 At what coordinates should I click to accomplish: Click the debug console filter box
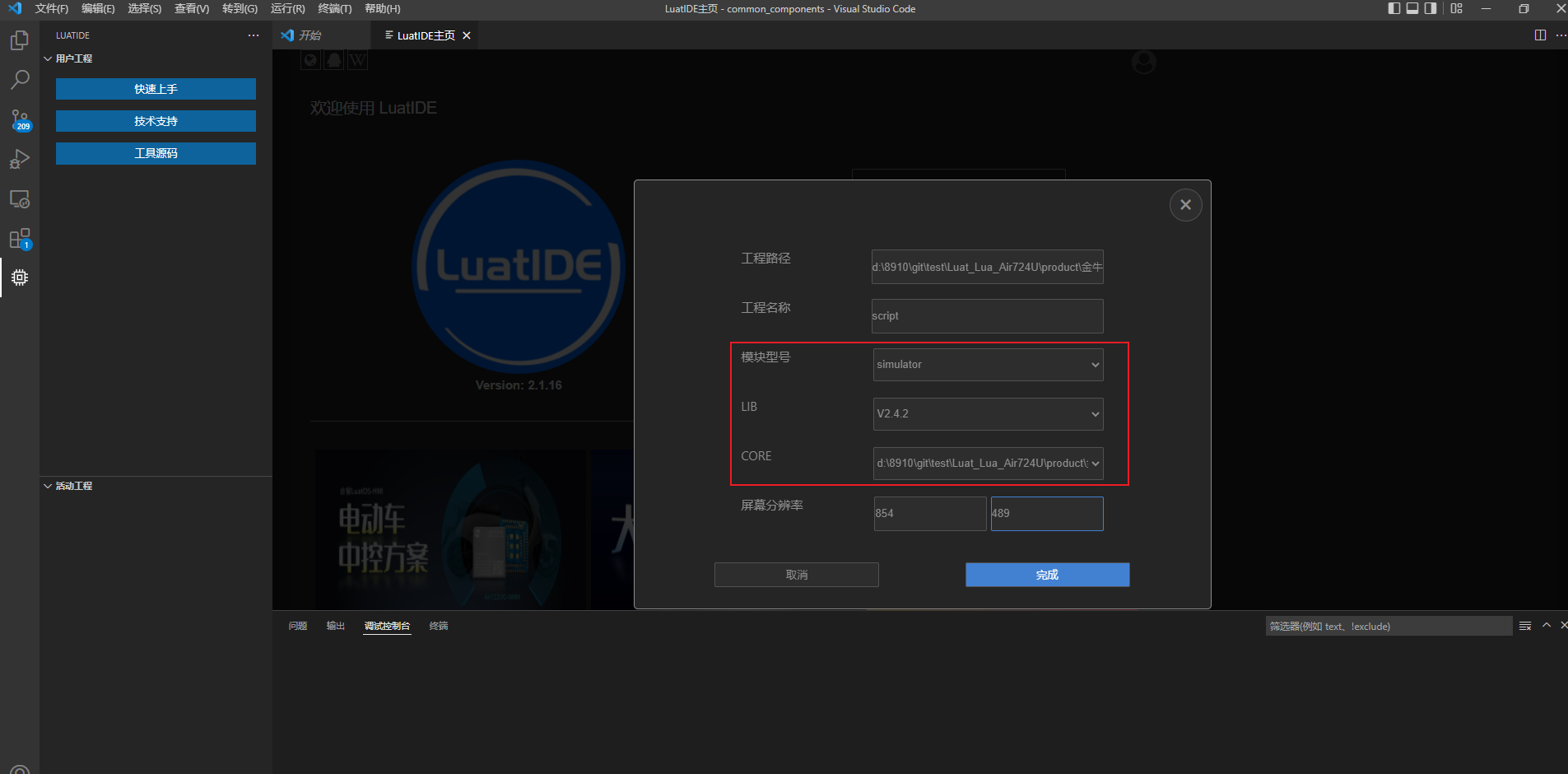coord(1389,626)
